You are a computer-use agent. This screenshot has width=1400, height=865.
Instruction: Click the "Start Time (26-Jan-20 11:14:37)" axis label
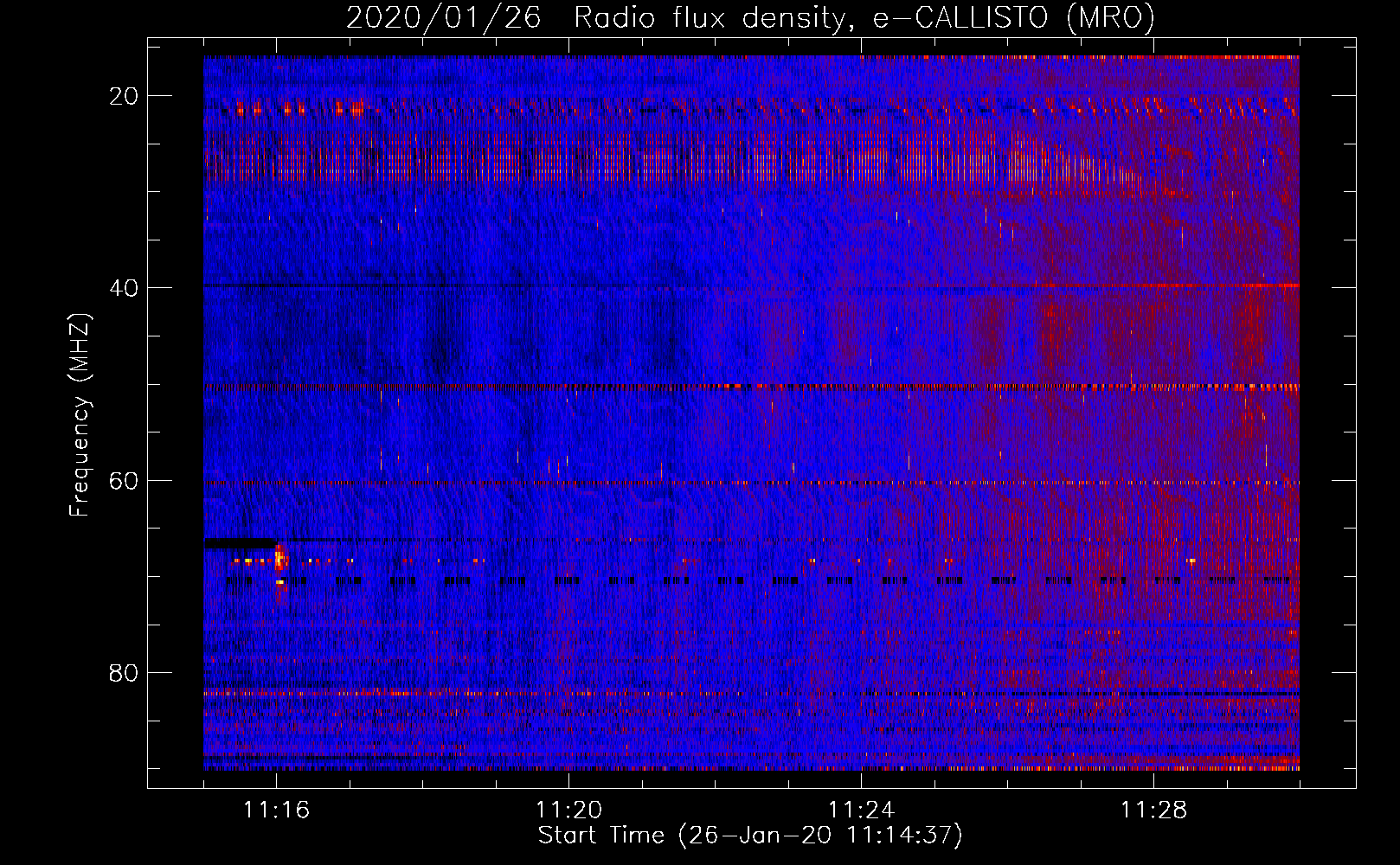point(750,836)
